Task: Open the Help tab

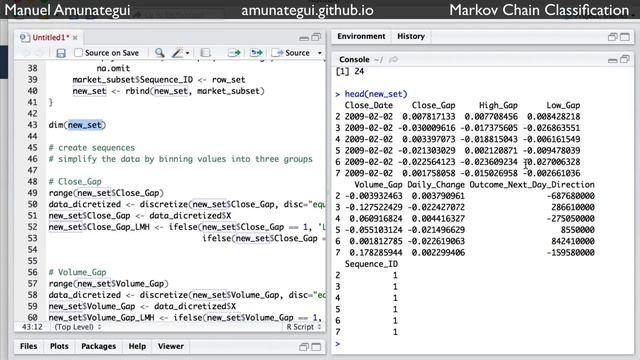Action: [x=137, y=346]
